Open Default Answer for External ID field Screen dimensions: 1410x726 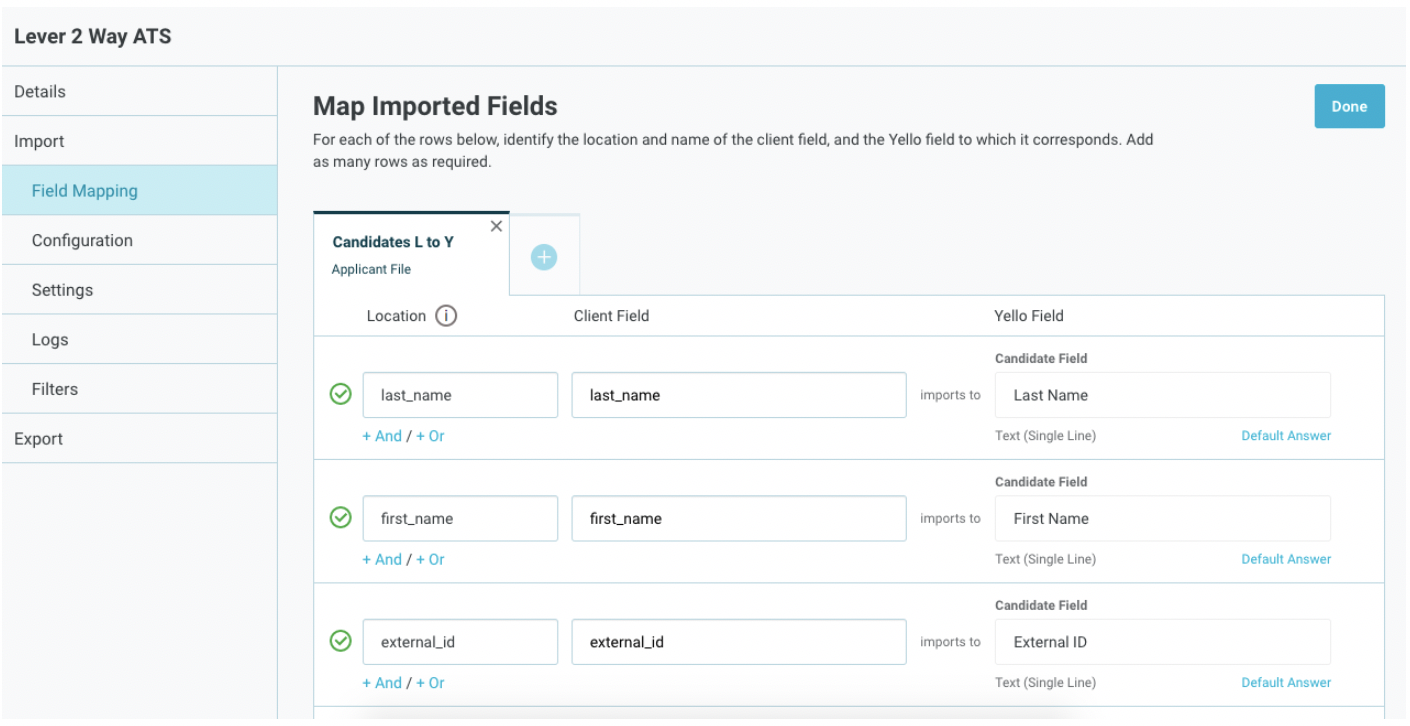point(1286,682)
